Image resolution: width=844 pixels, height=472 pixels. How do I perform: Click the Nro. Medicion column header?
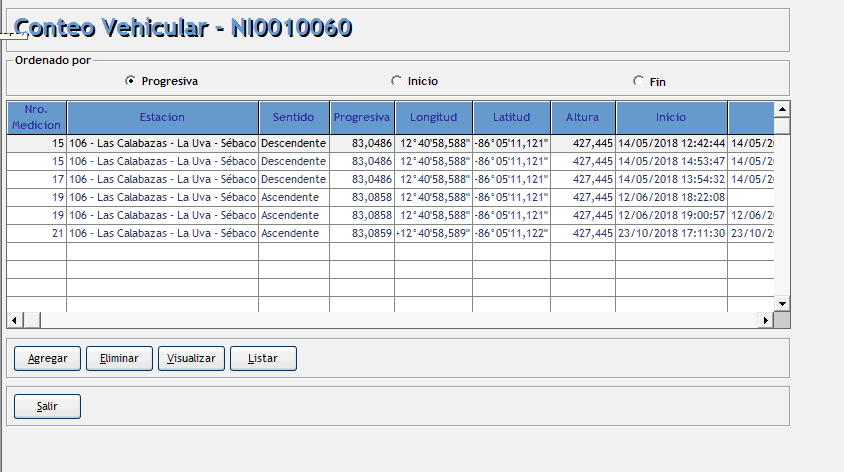click(x=37, y=117)
